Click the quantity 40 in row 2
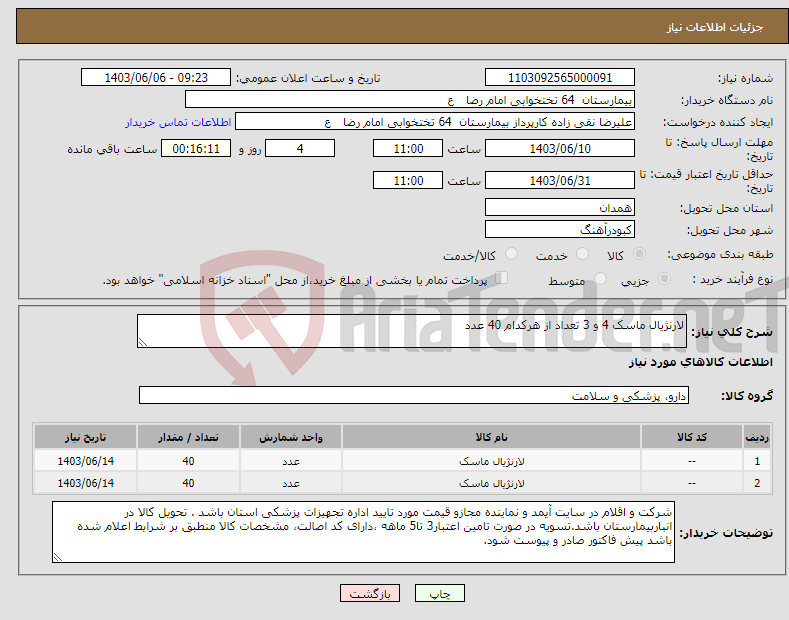 tap(188, 483)
